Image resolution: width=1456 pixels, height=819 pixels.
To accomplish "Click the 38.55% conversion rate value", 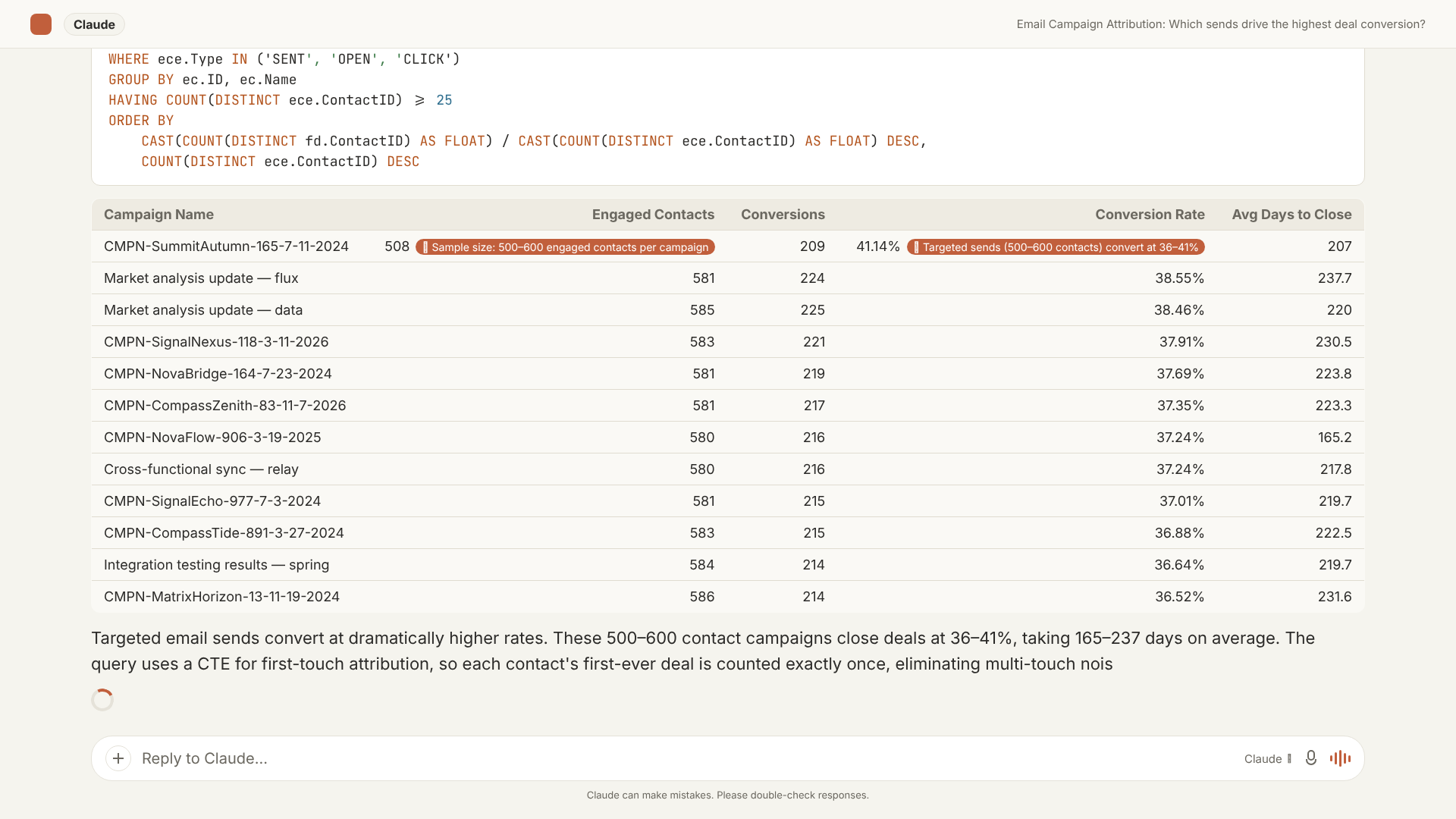I will point(1179,278).
